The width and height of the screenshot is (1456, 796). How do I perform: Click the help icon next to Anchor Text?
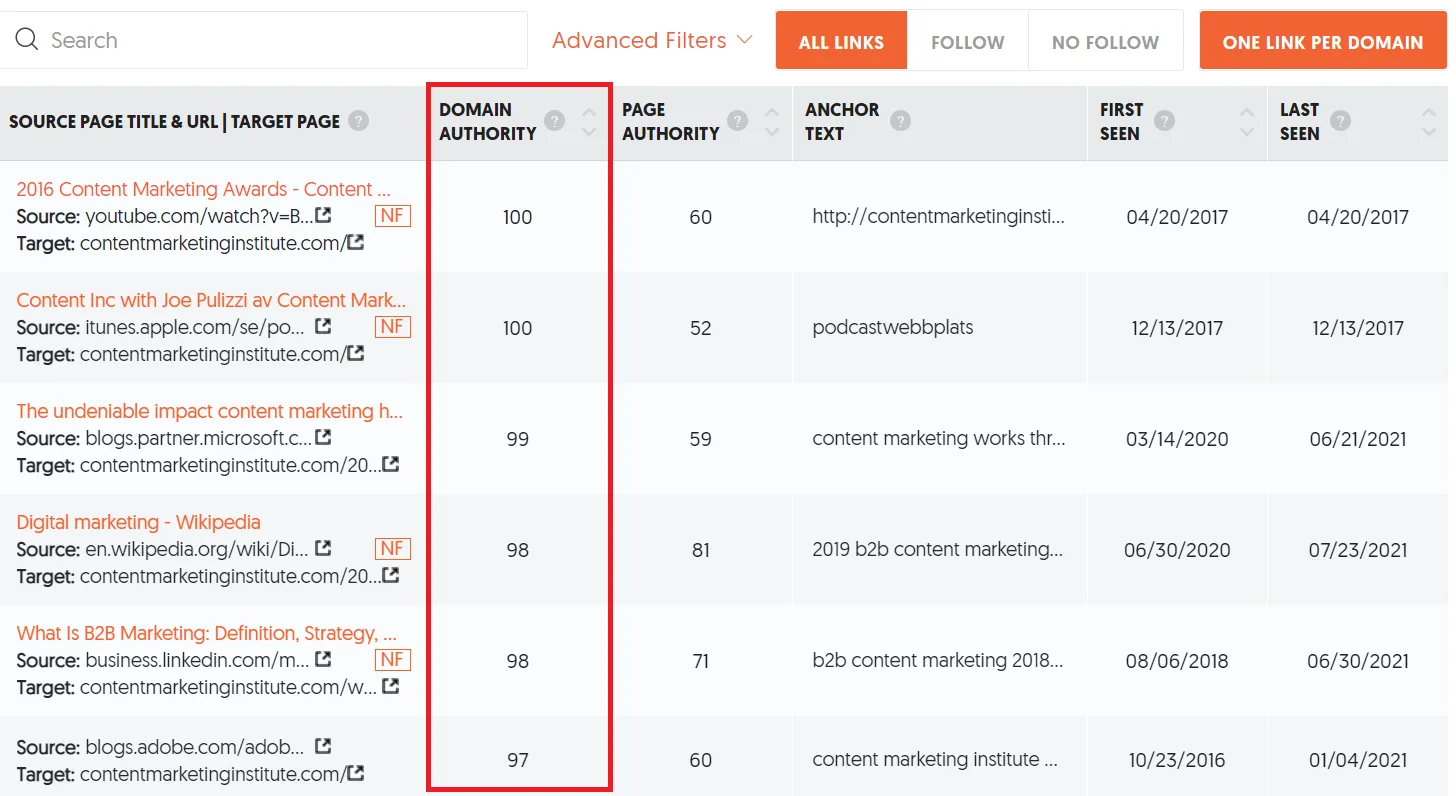pos(900,121)
